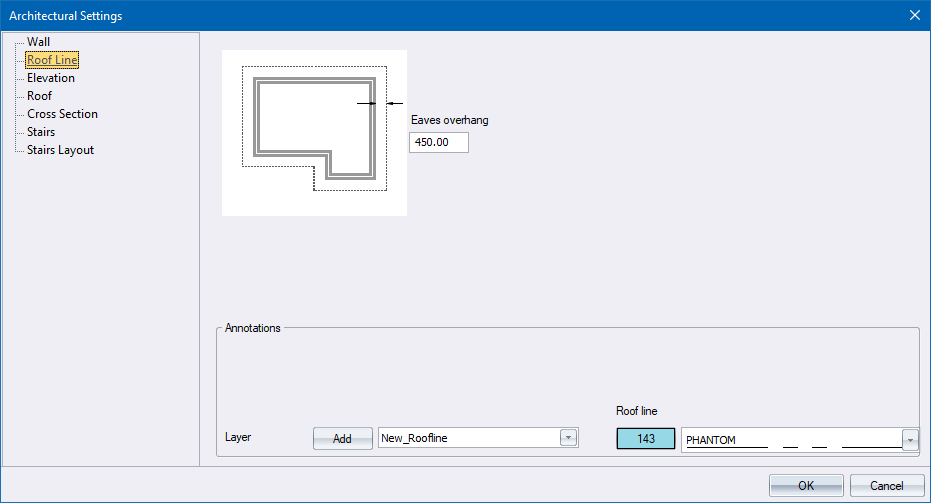
Task: Switch to the Roof settings category
Action: tap(39, 96)
